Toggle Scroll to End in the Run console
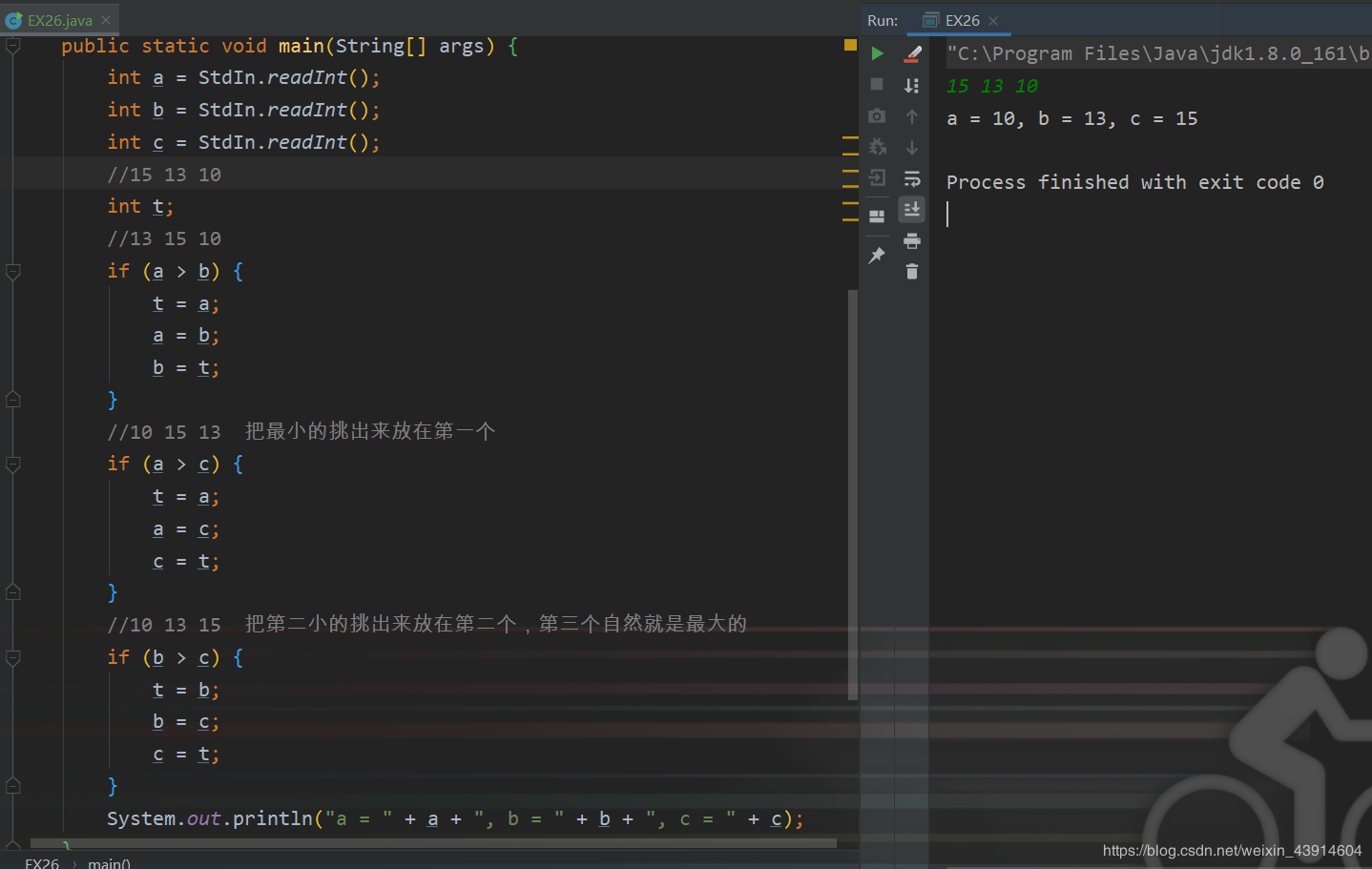 click(x=912, y=209)
